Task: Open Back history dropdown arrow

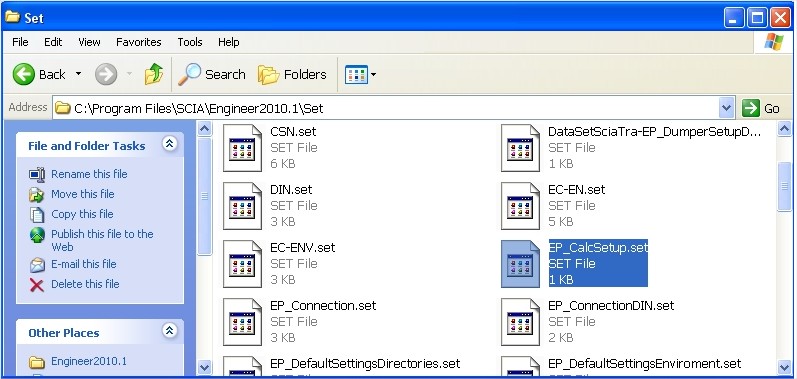Action: 78,74
